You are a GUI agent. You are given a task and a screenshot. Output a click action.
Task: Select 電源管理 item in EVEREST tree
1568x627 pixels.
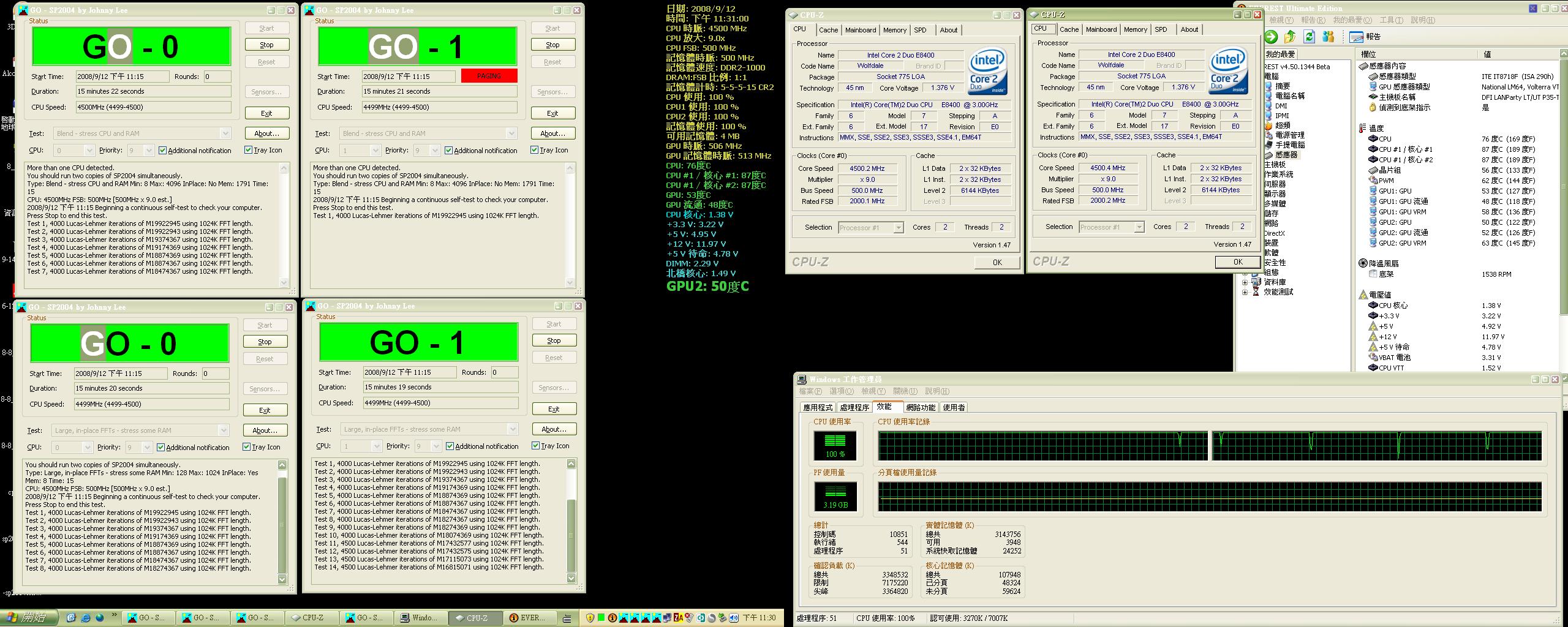coord(1289,135)
